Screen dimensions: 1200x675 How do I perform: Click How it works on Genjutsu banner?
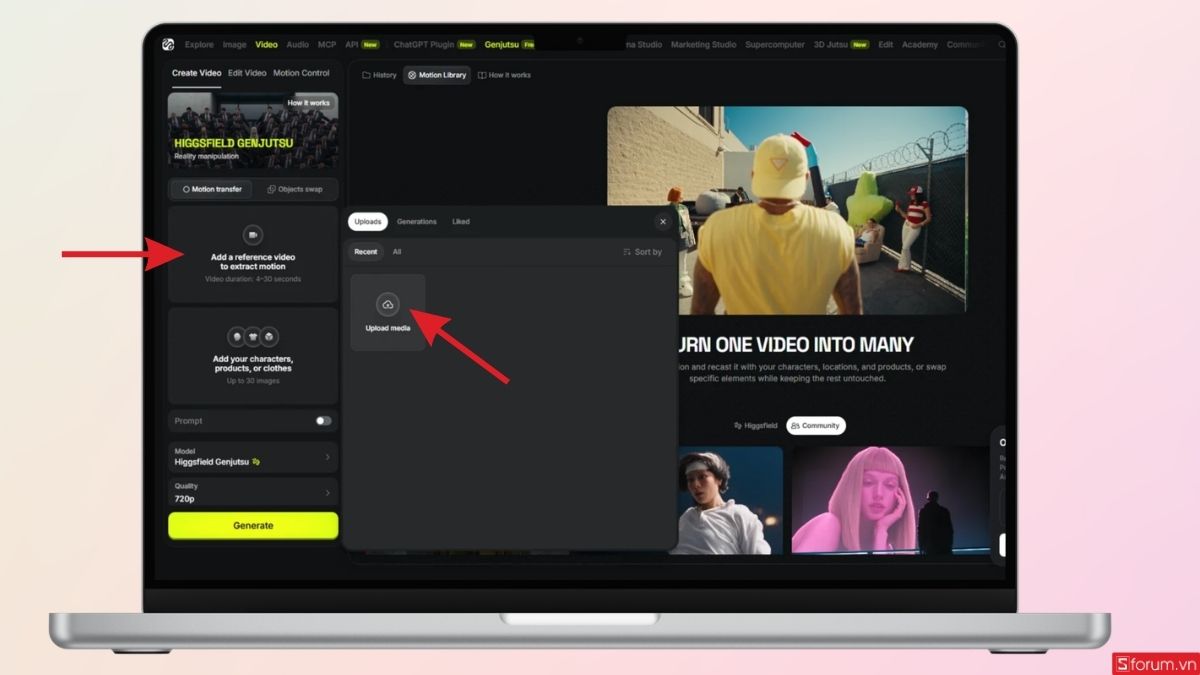coord(308,103)
